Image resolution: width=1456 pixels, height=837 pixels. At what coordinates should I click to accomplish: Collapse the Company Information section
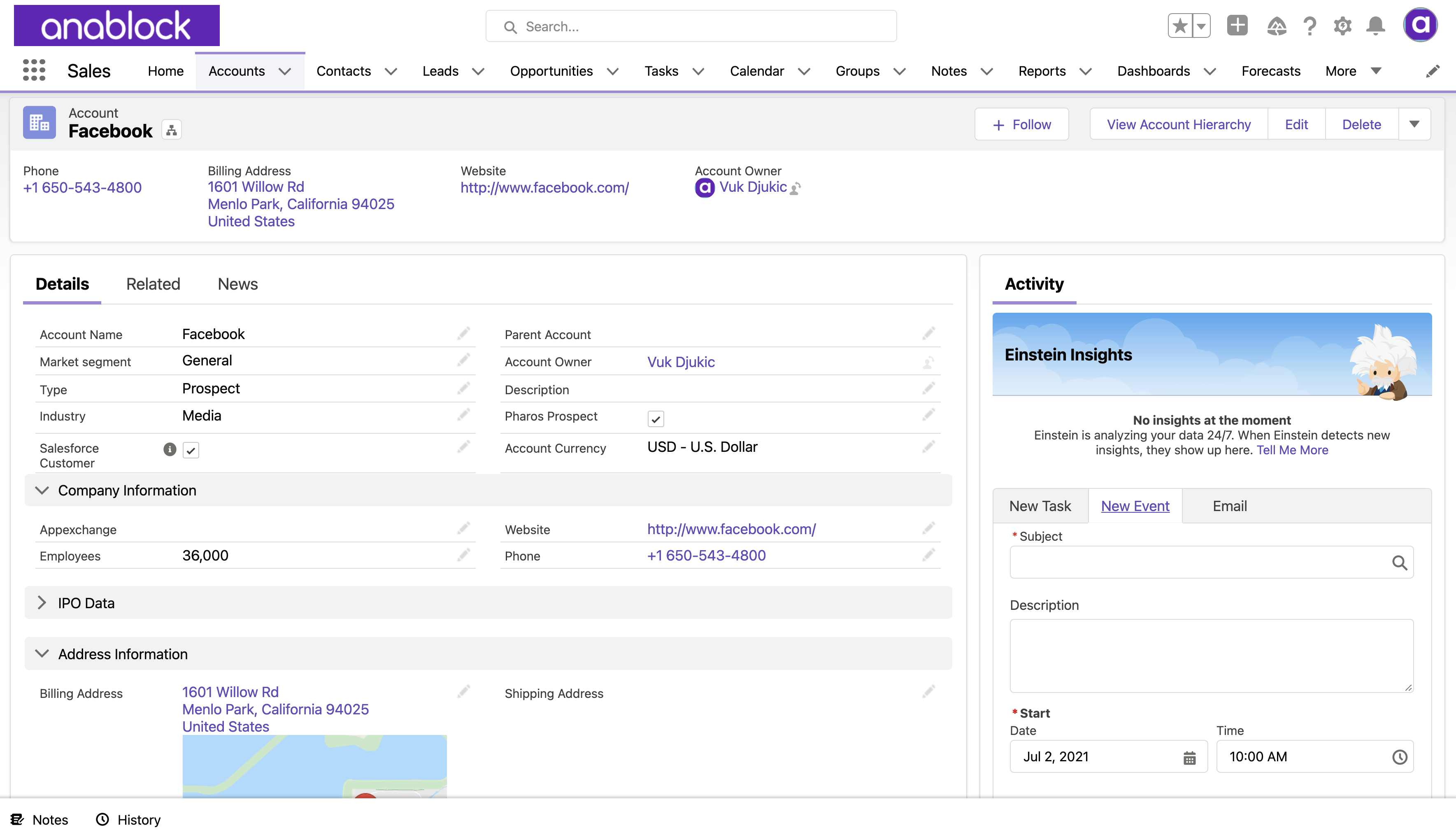coord(42,491)
